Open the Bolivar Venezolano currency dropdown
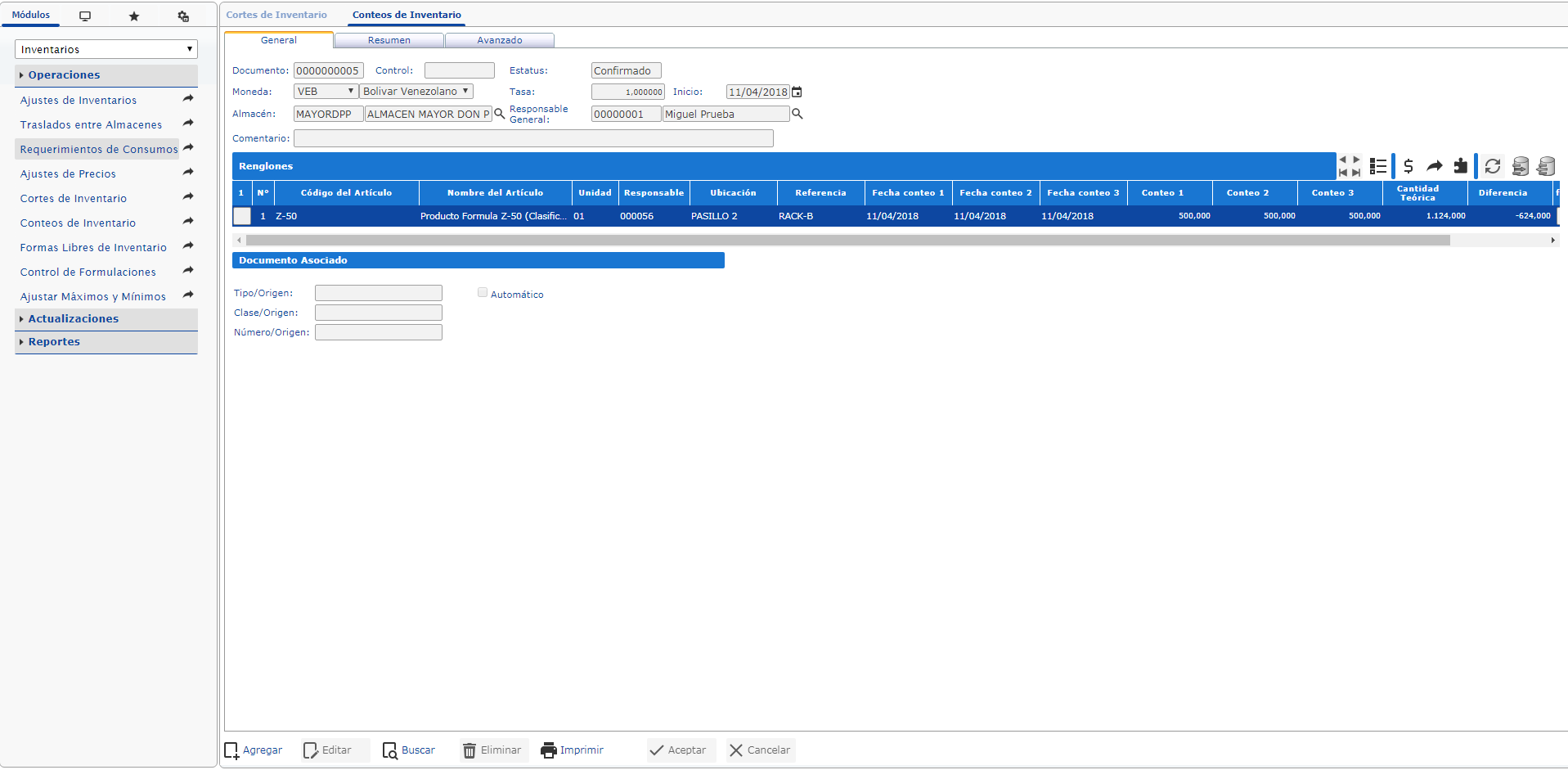This screenshot has width=1568, height=770. 416,91
